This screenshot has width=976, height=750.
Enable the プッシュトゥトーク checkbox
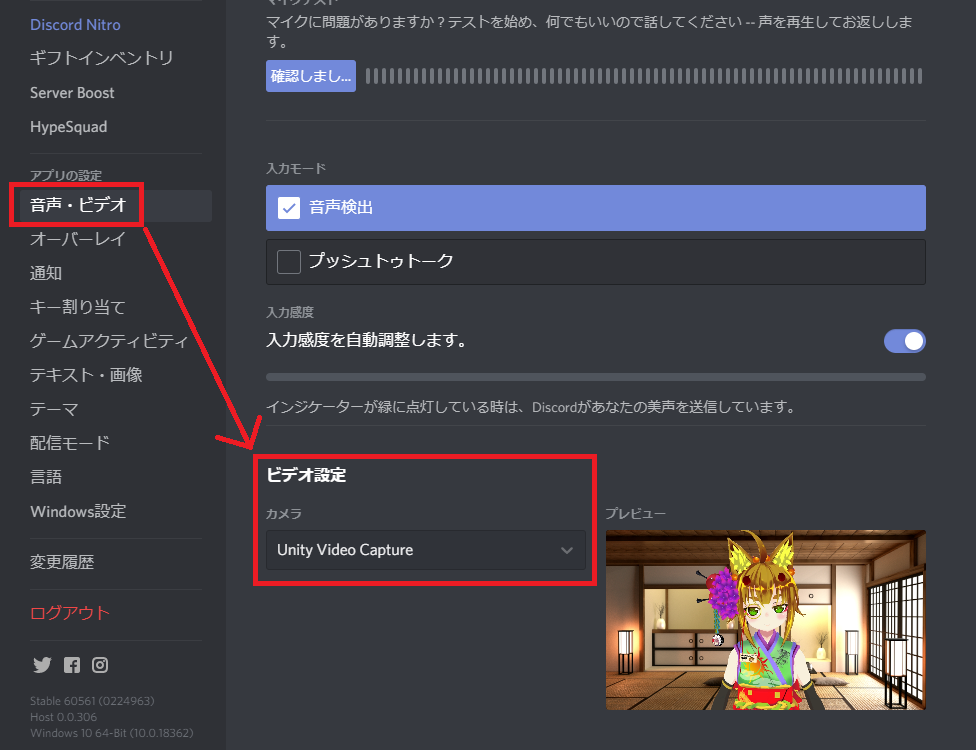pos(289,262)
